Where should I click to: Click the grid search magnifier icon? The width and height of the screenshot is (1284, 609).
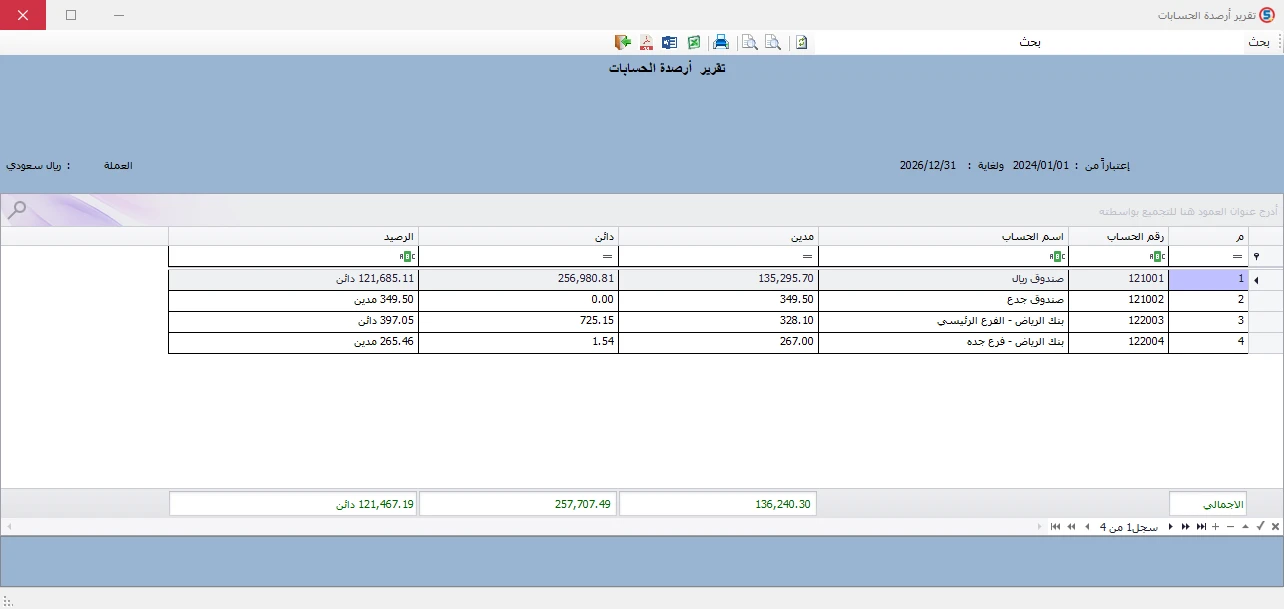(x=16, y=210)
